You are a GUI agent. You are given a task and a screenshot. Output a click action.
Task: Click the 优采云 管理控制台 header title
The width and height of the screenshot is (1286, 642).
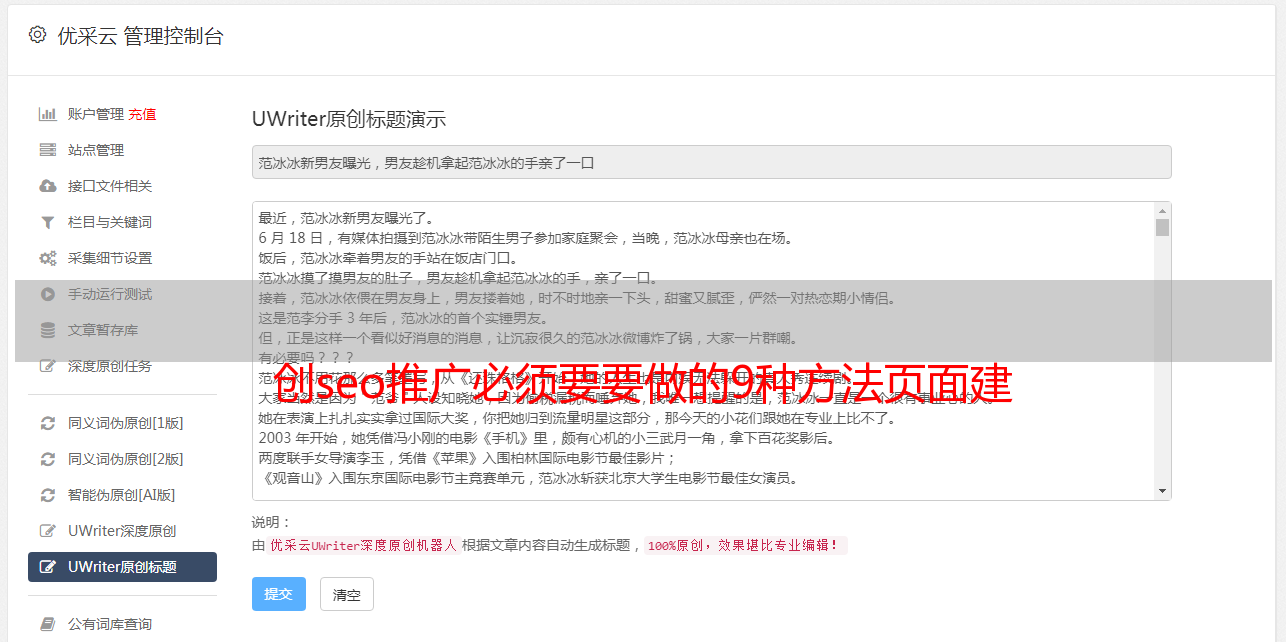(x=140, y=36)
